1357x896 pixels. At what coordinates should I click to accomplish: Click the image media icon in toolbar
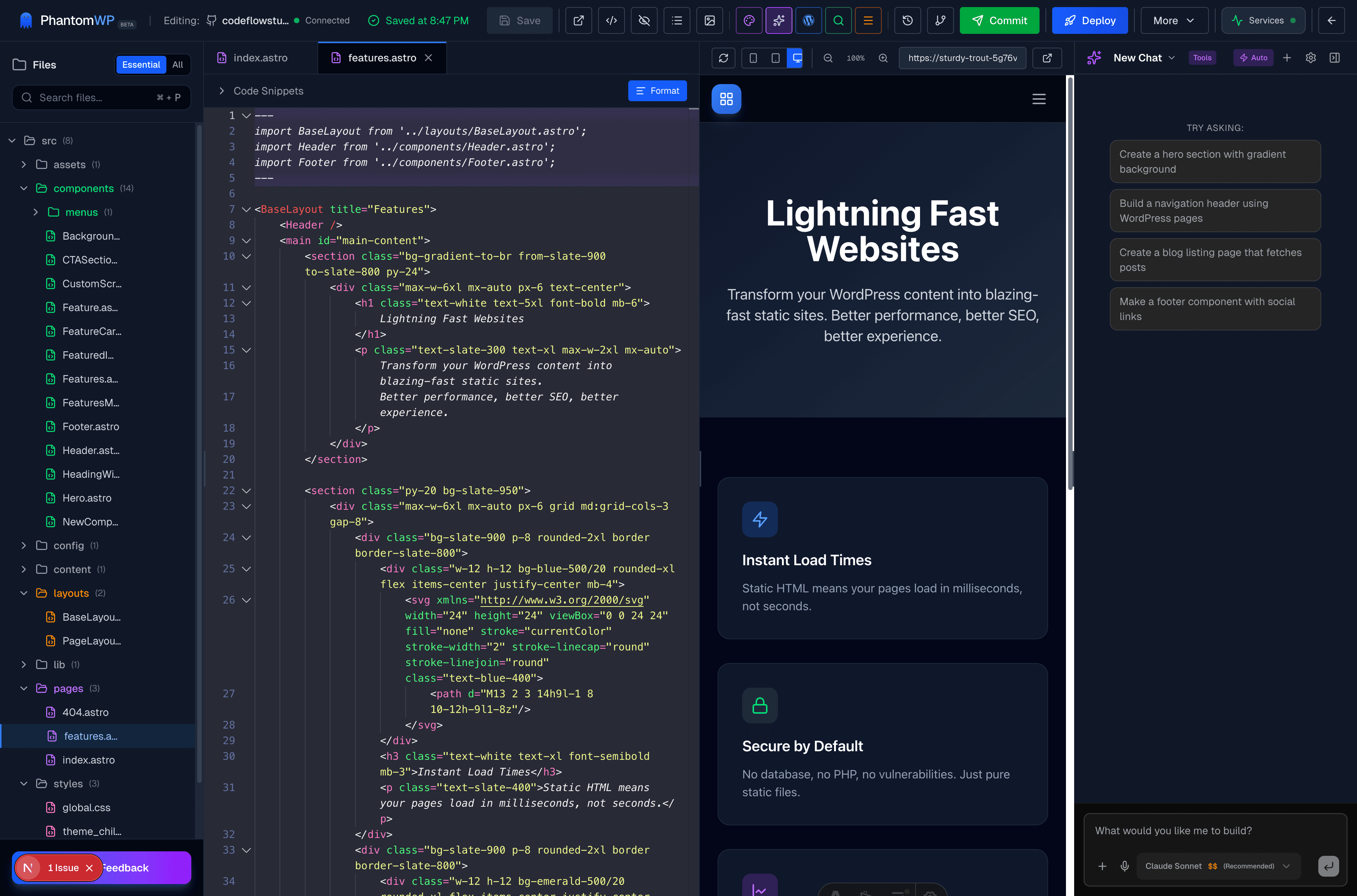coord(709,20)
